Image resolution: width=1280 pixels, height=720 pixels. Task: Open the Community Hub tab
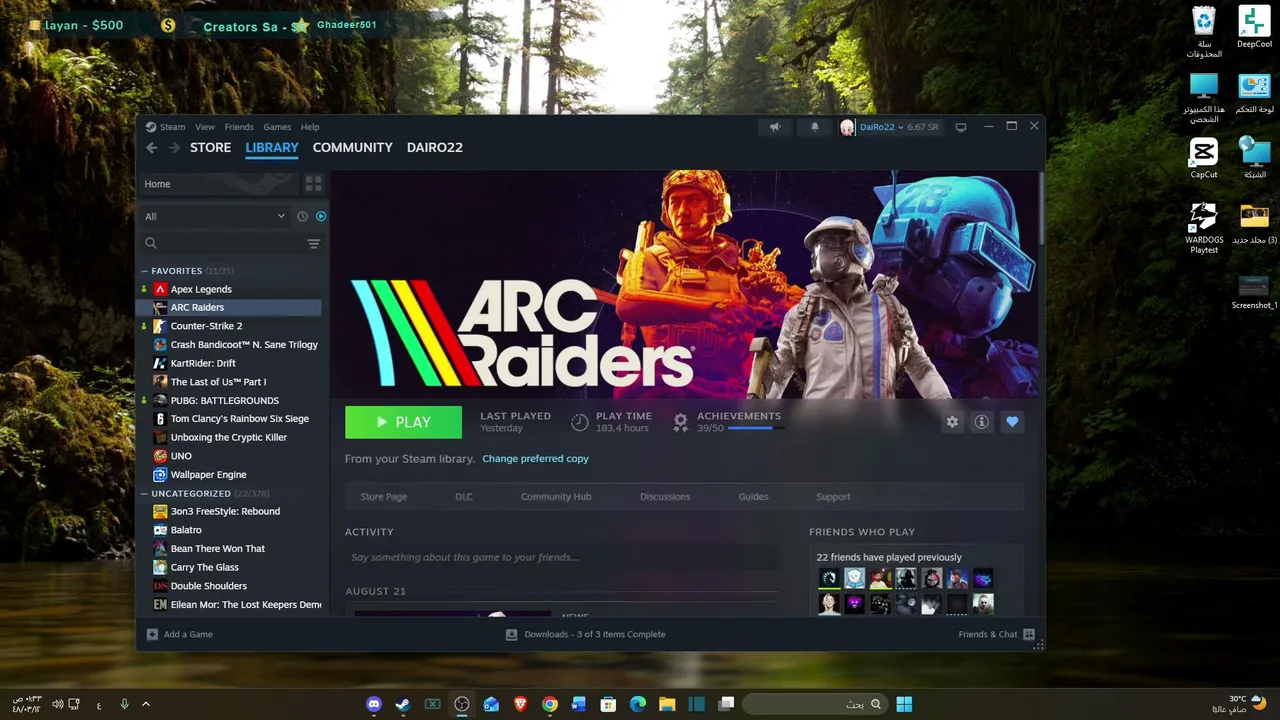coord(556,497)
